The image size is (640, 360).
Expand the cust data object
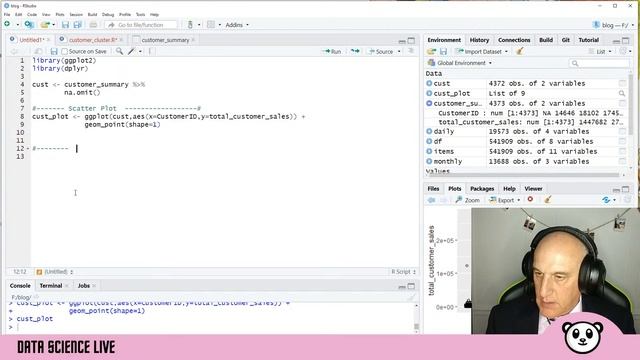429,83
